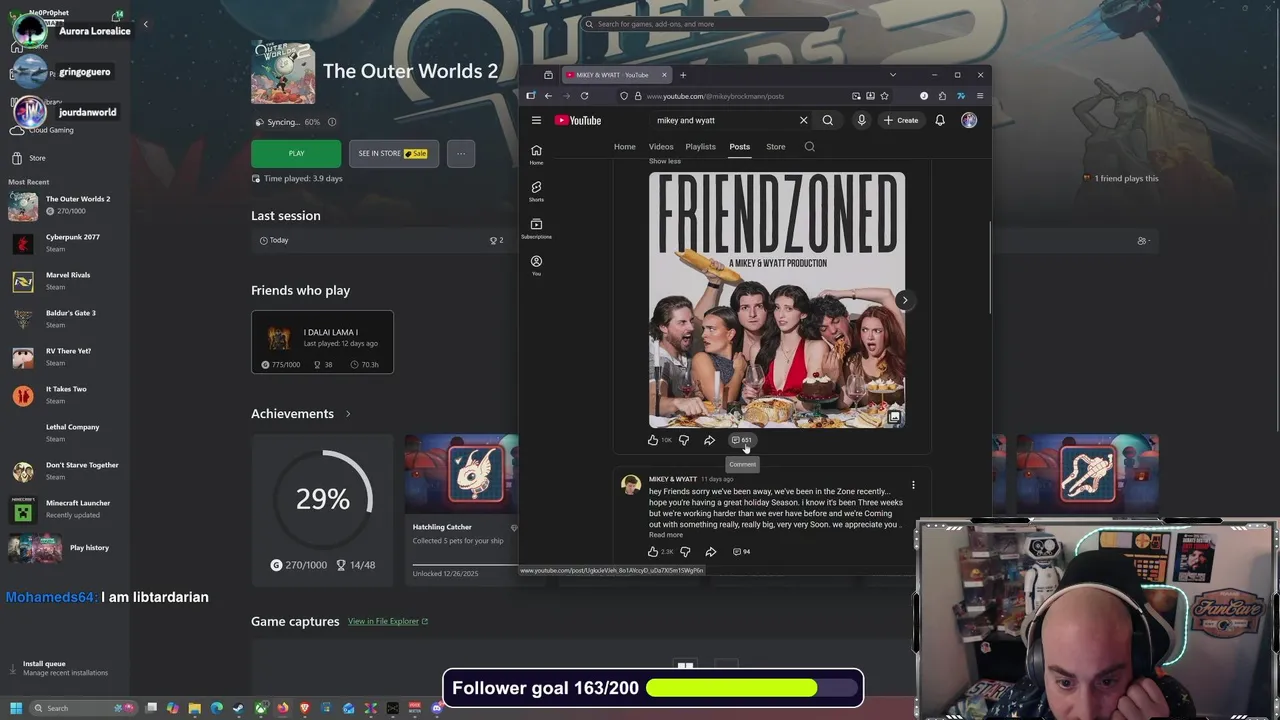Open Outer Worlds 2 more options button

click(461, 153)
